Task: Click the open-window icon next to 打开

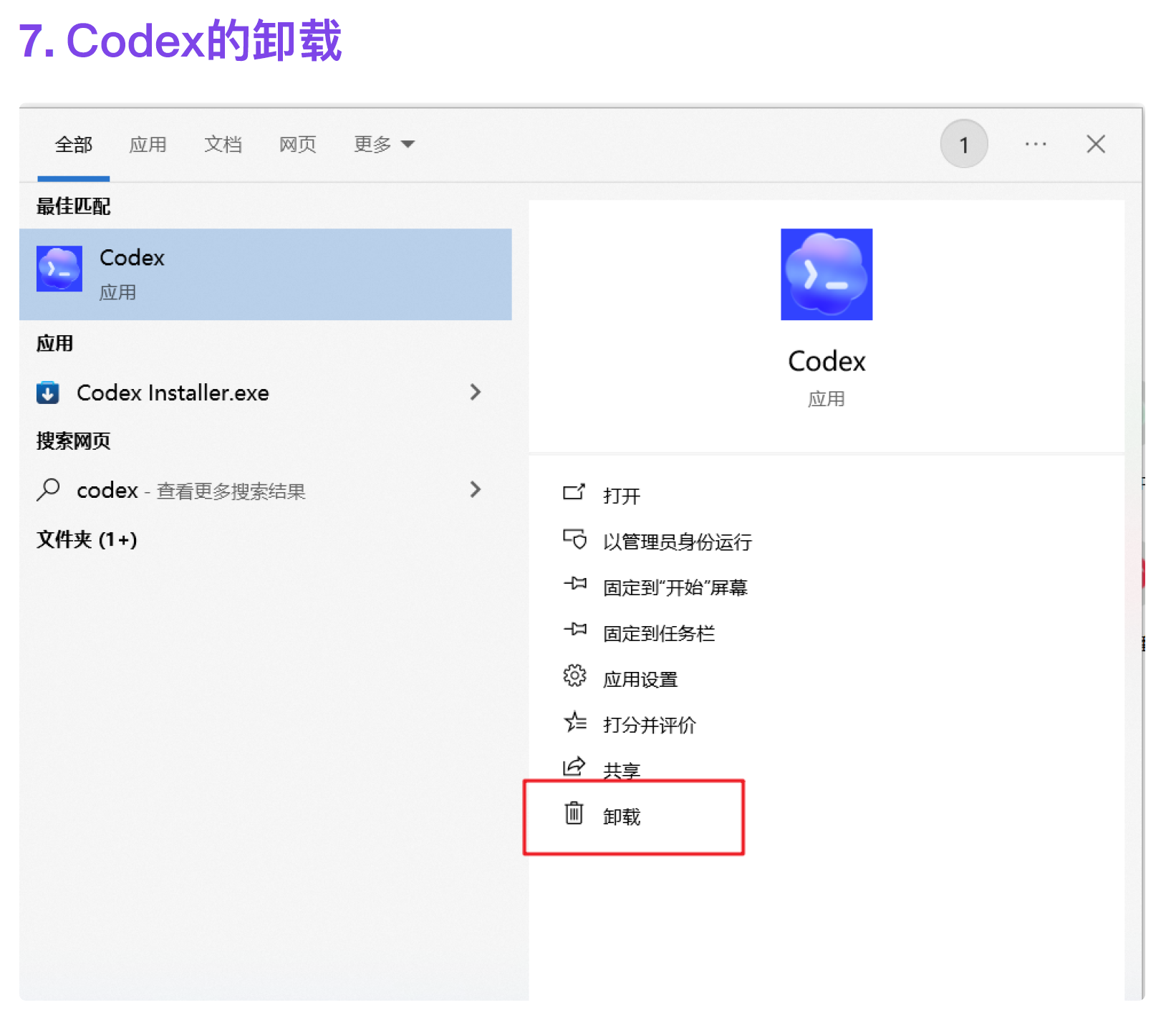Action: (x=574, y=492)
